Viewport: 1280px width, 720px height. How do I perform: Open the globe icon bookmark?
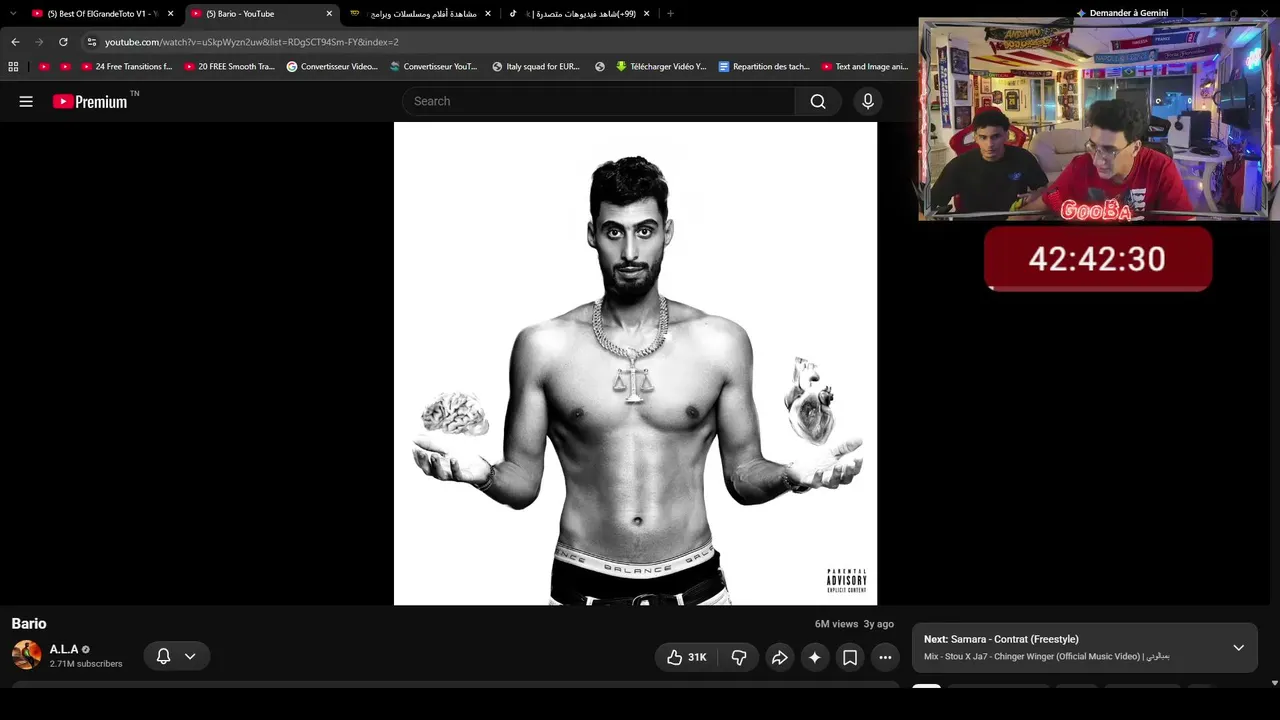(600, 67)
